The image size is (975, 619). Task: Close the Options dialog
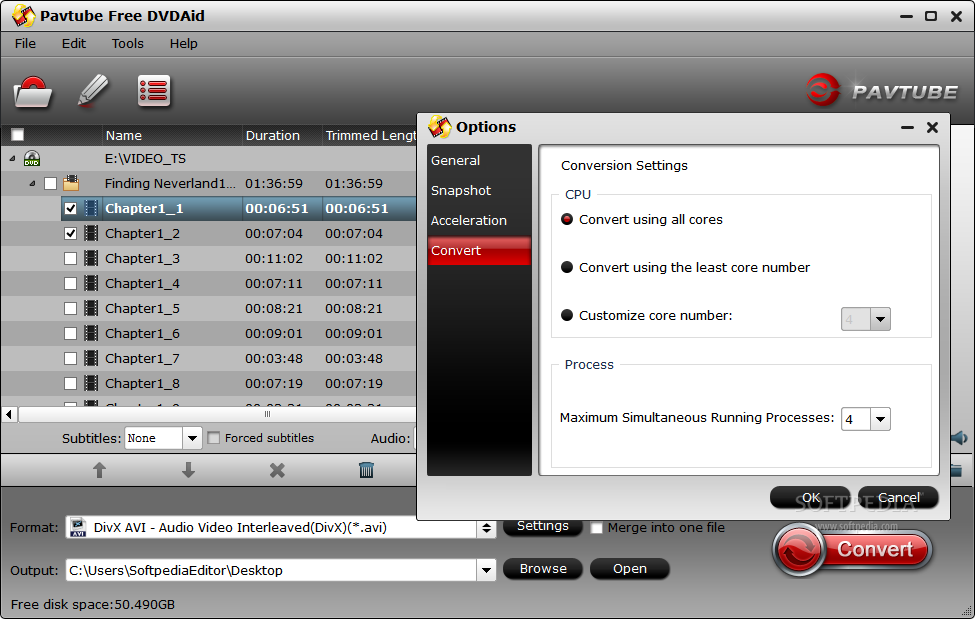click(932, 128)
